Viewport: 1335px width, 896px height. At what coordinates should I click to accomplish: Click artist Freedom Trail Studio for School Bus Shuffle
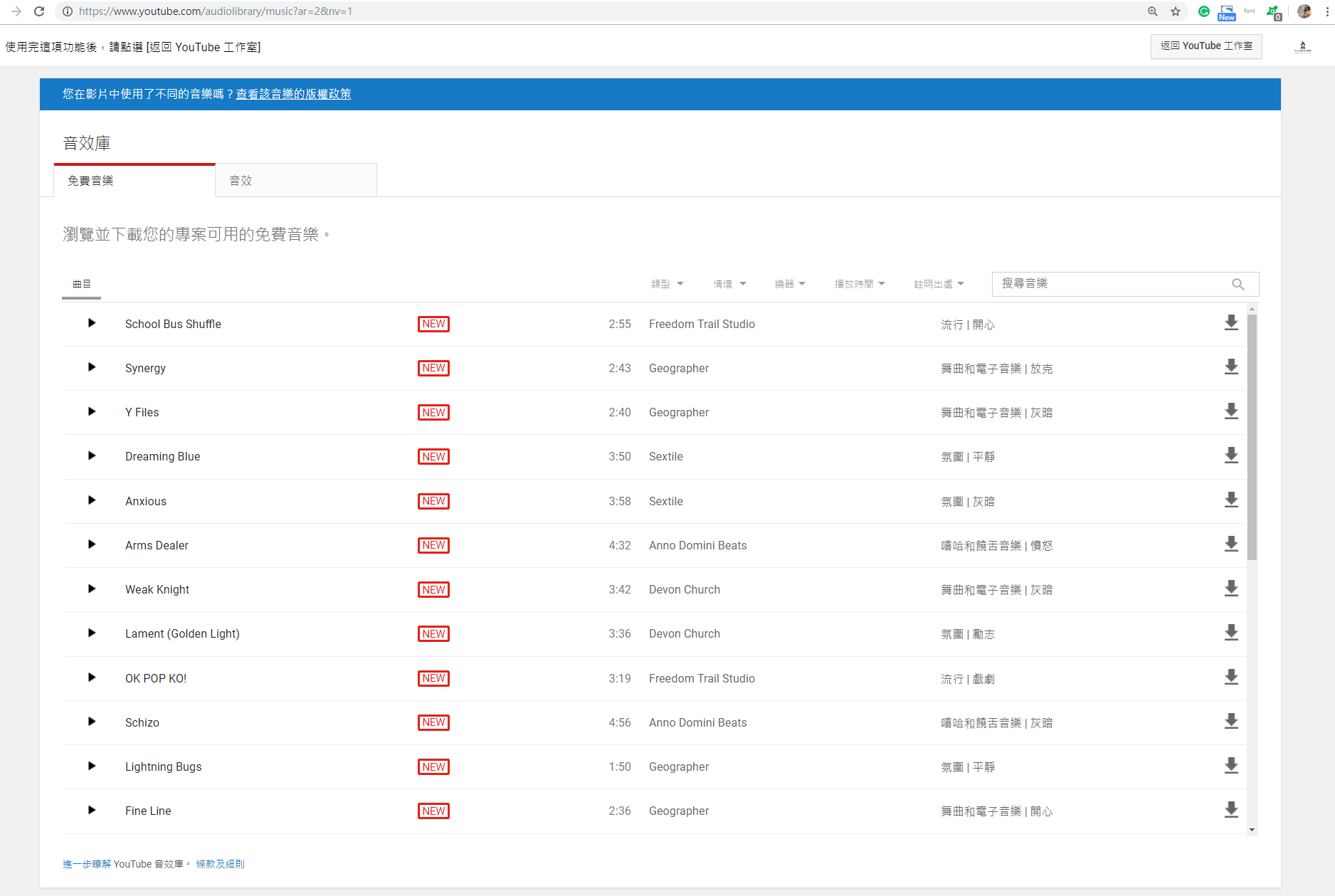tap(702, 324)
